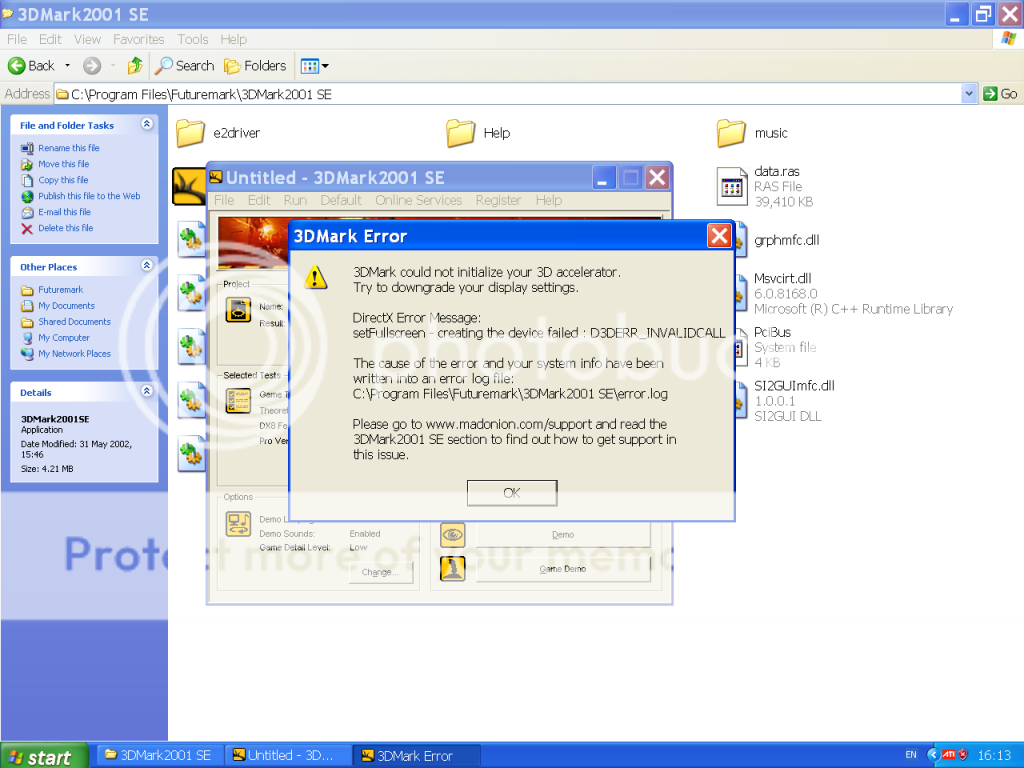Click the Search toolbar button
1024x768 pixels.
click(185, 66)
